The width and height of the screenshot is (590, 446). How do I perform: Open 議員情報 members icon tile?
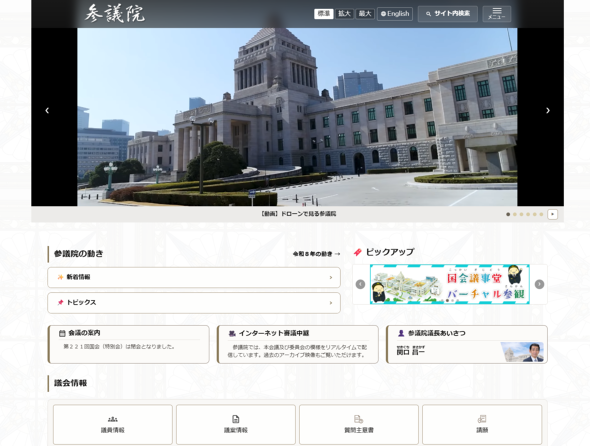tap(113, 425)
